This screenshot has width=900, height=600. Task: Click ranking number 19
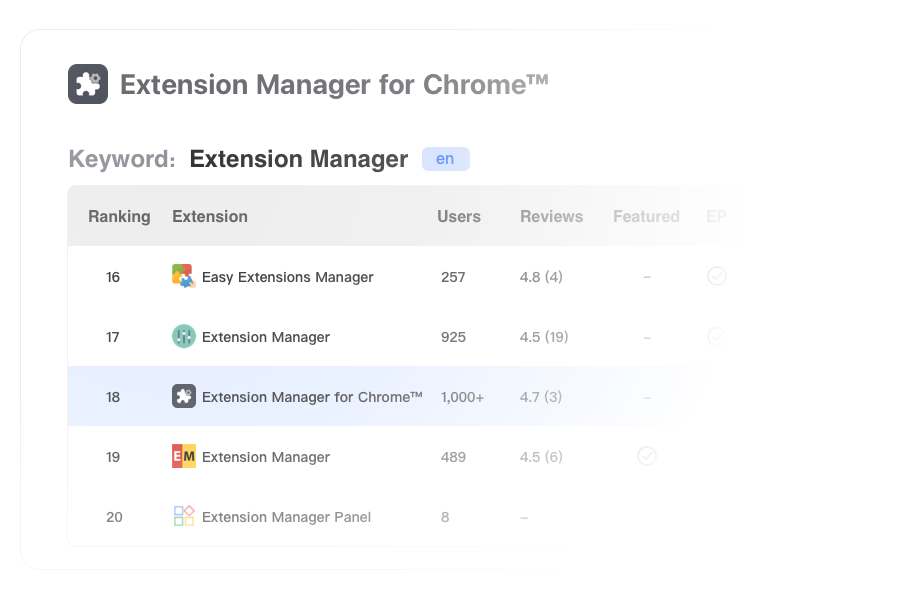(x=113, y=457)
